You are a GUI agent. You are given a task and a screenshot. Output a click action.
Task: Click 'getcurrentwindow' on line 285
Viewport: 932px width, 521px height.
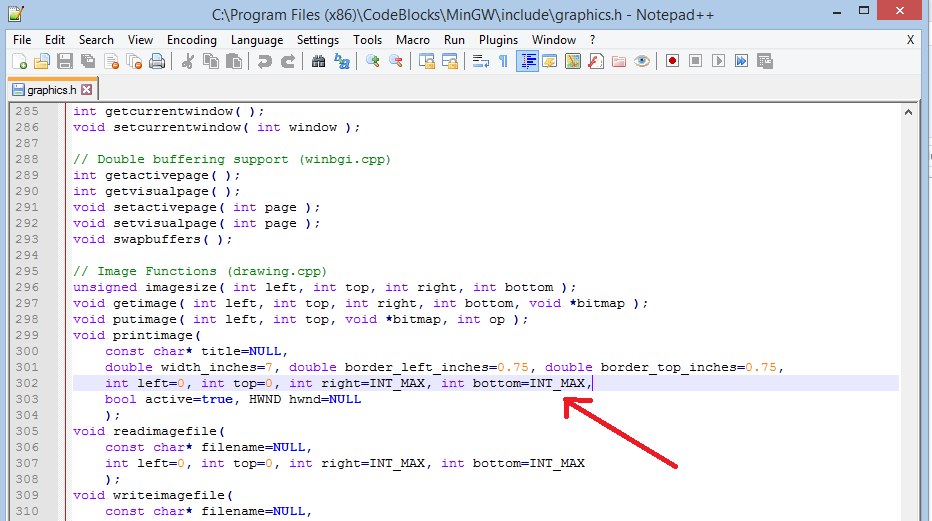pyautogui.click(x=169, y=111)
